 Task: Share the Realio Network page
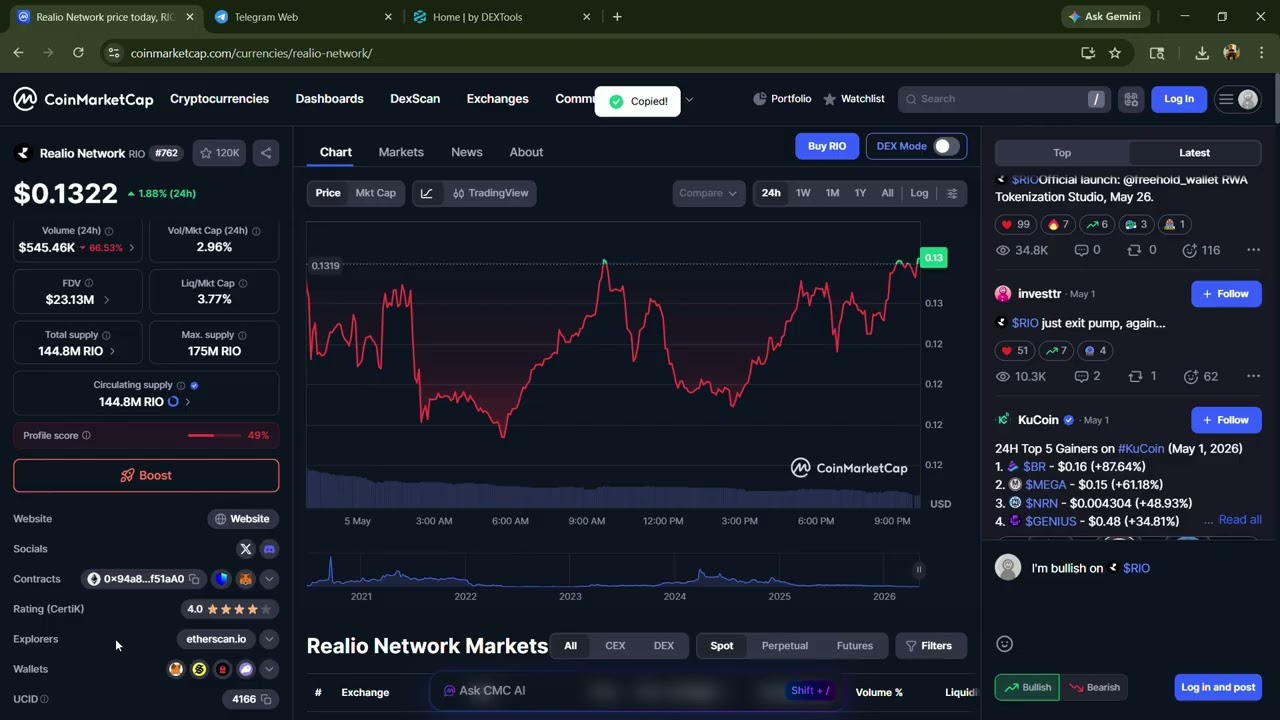[266, 153]
